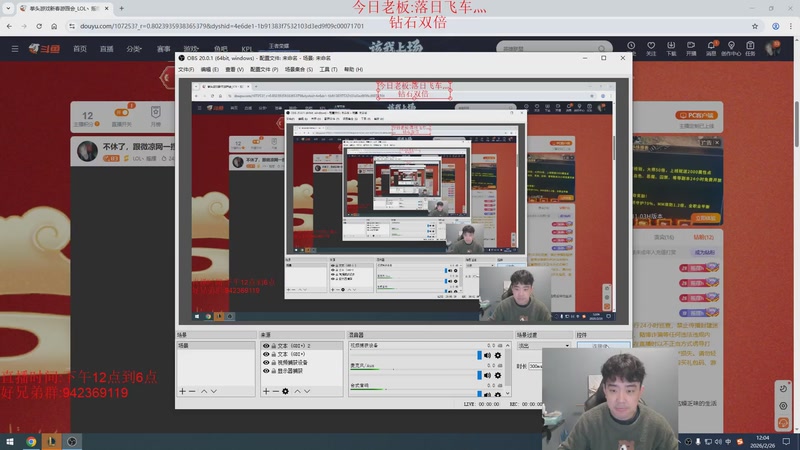Open gear settings for the microphone/Aux channel
The height and width of the screenshot is (450, 800).
498,375
